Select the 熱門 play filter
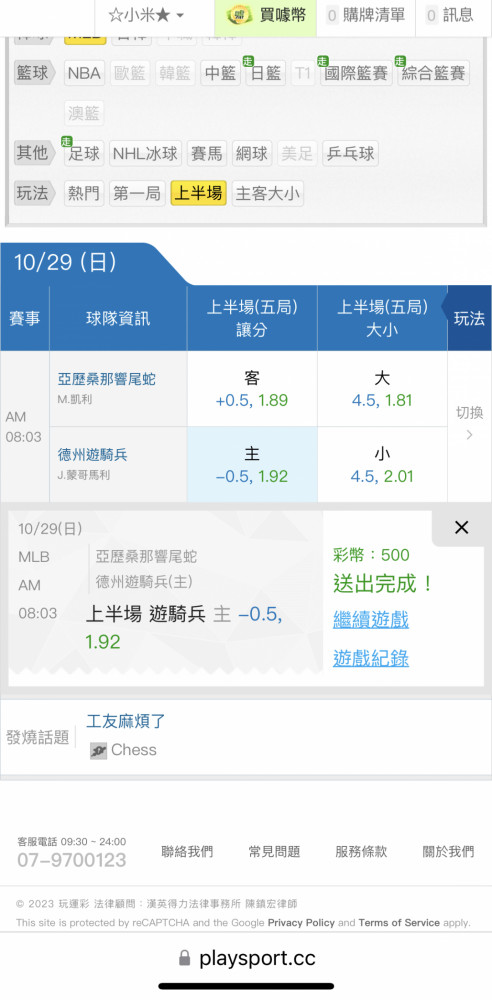 (84, 193)
